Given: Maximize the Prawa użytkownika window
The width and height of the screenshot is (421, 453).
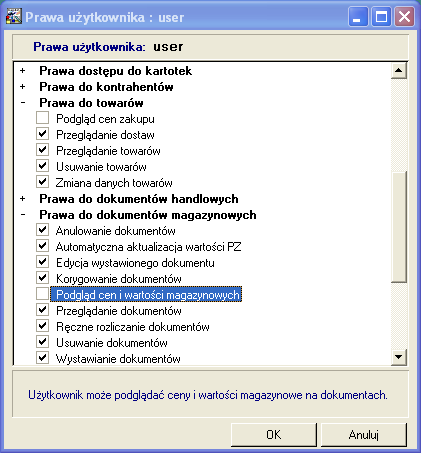Looking at the screenshot, I should [x=381, y=17].
